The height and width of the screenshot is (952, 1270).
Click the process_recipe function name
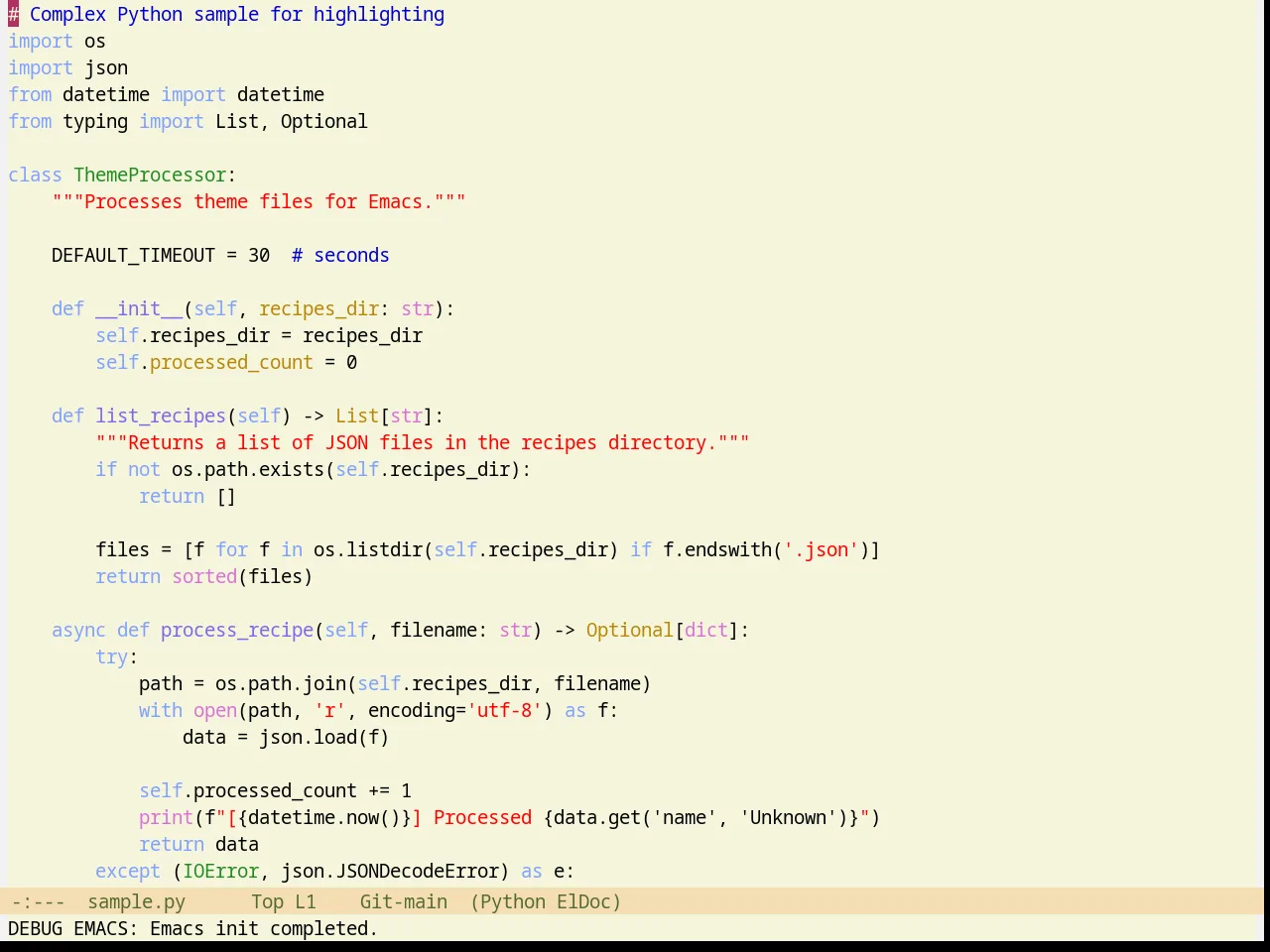[237, 630]
